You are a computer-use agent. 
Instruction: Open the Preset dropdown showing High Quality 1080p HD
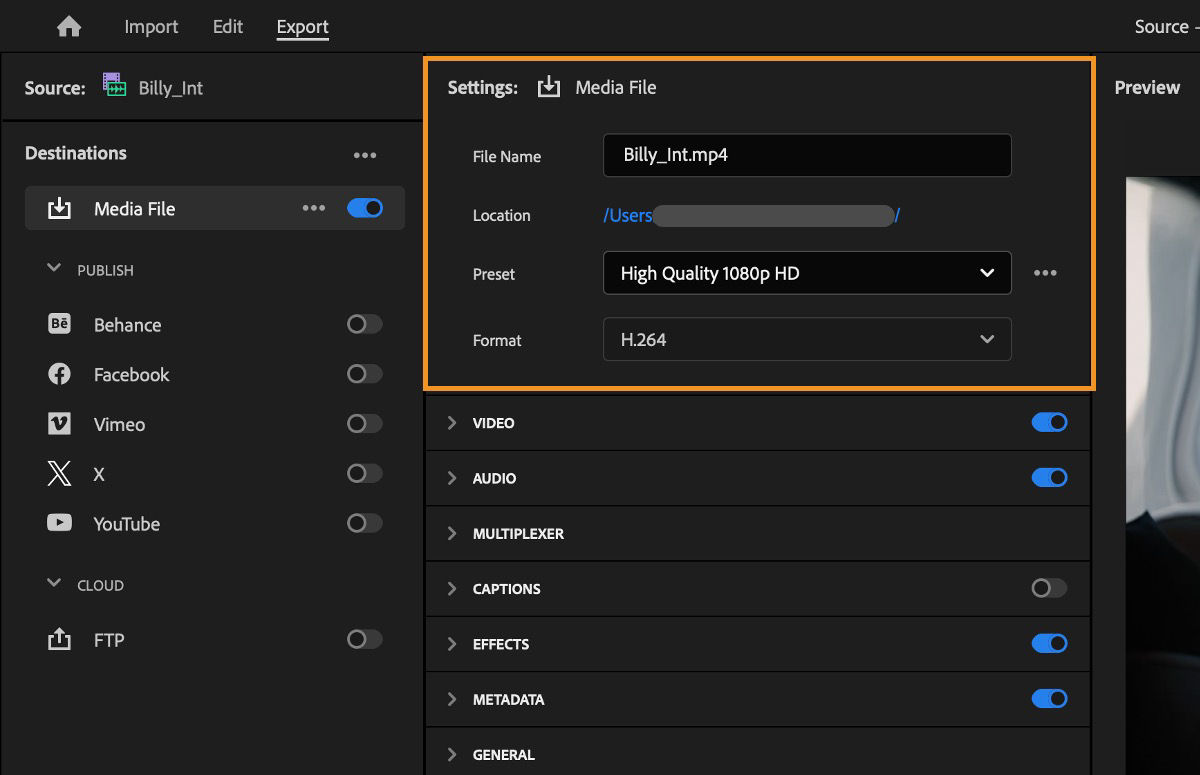[x=807, y=273]
